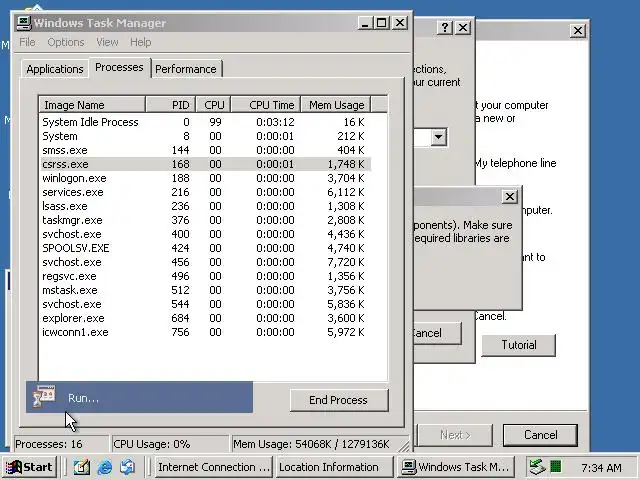Select svchost.exe with PID 456

point(206,262)
